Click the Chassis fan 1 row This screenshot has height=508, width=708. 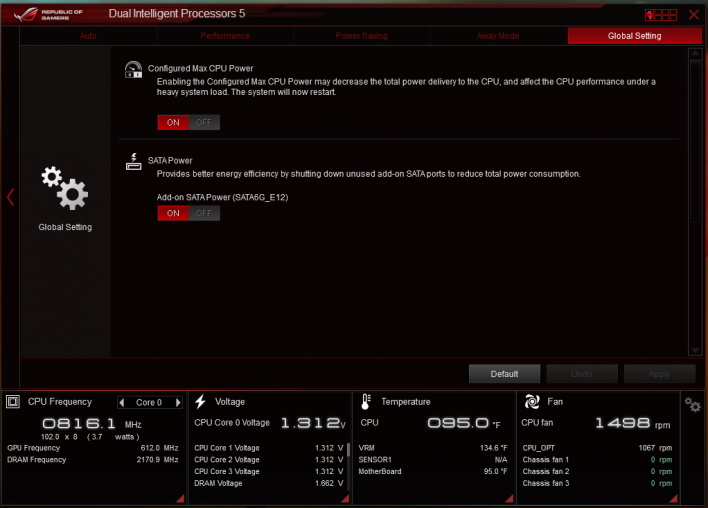[x=597, y=460]
